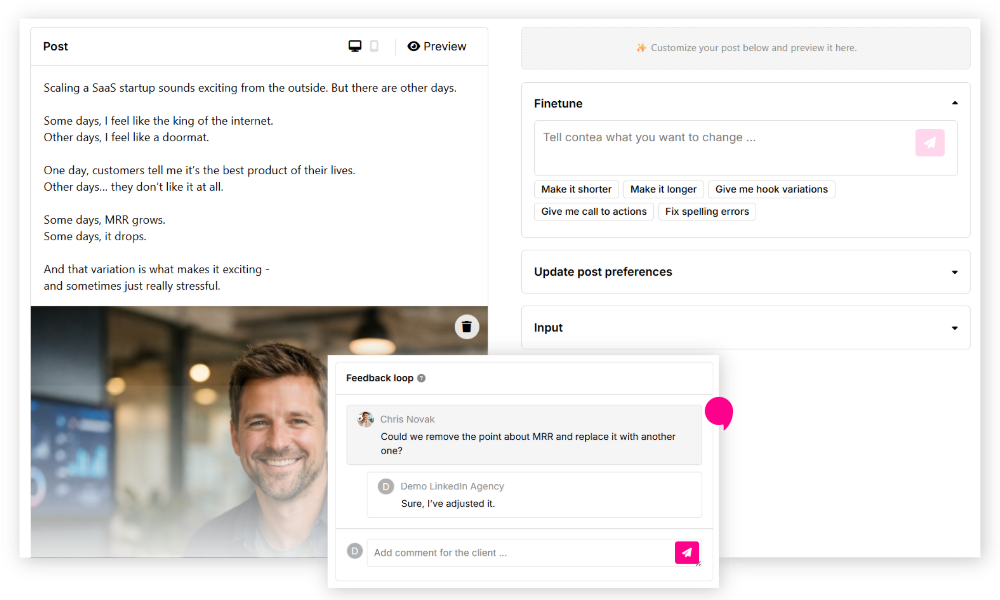Expand the Input section
This screenshot has height=600, width=1000.
[x=954, y=328]
